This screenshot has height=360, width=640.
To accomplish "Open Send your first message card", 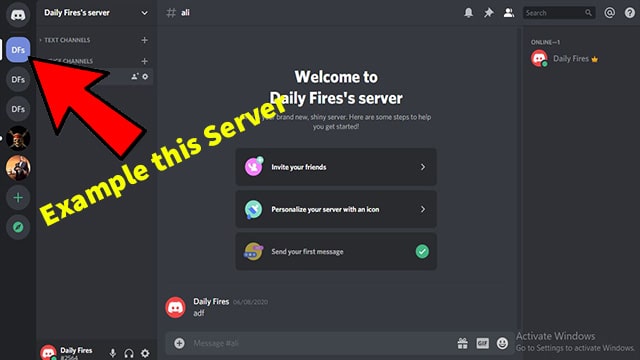I will point(336,252).
